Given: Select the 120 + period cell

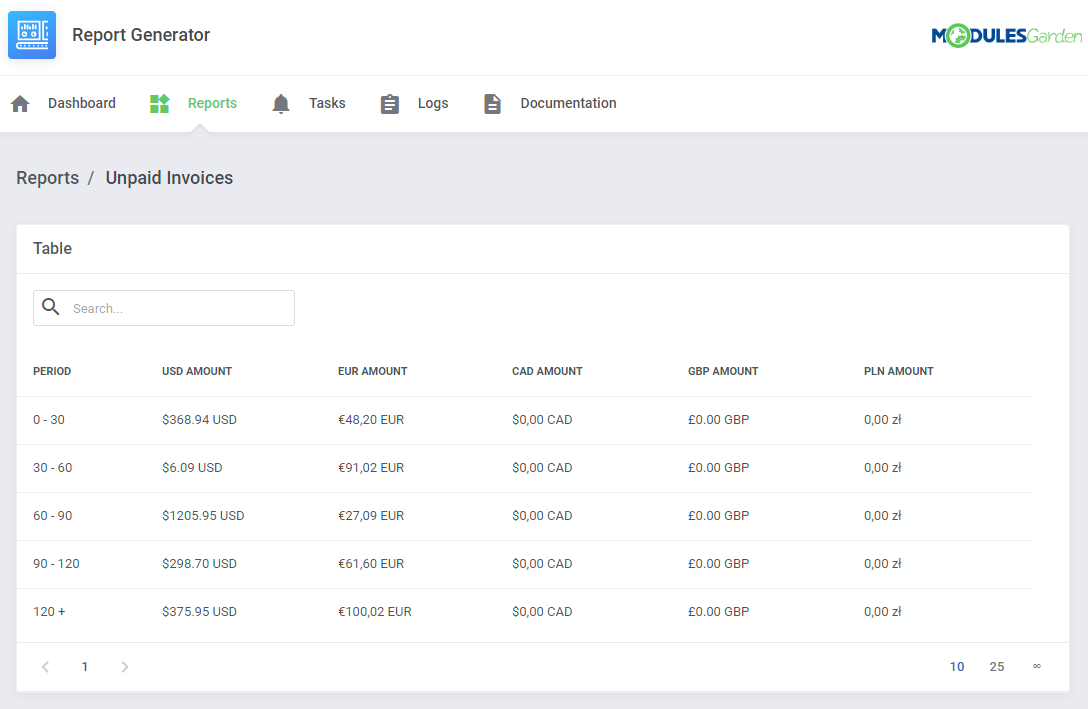Looking at the screenshot, I should 49,612.
